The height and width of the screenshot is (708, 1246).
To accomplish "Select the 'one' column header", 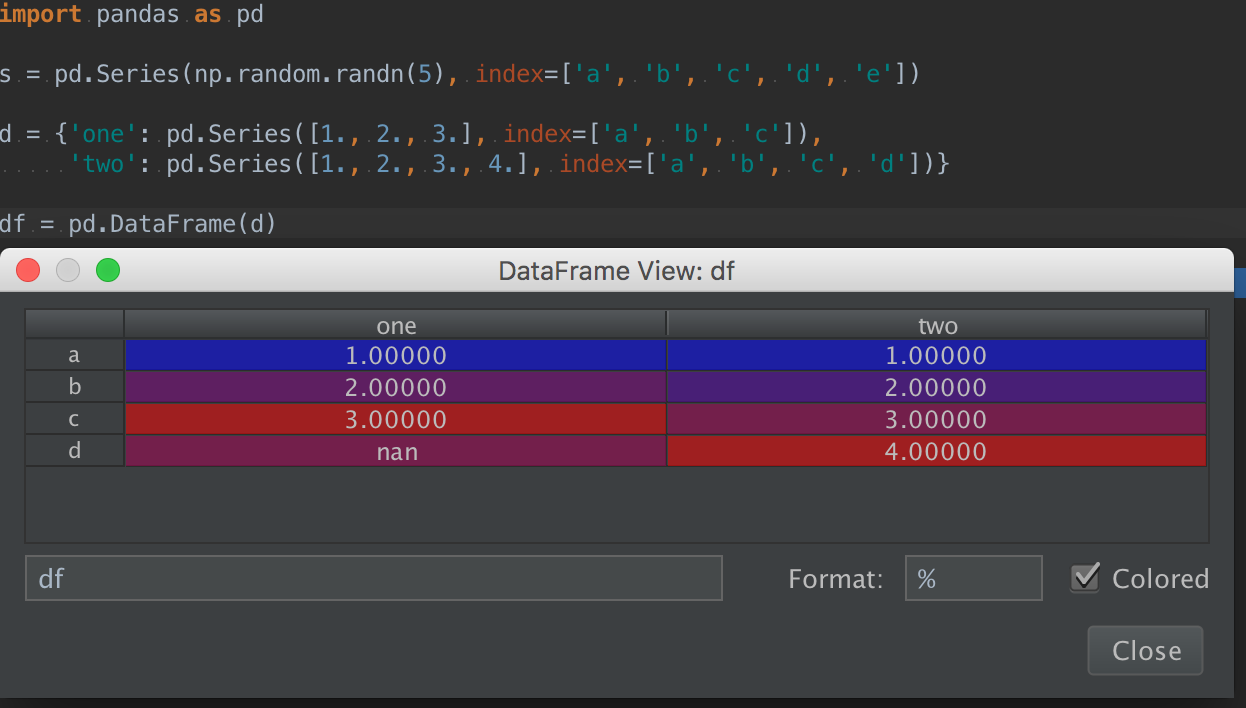I will [x=396, y=325].
